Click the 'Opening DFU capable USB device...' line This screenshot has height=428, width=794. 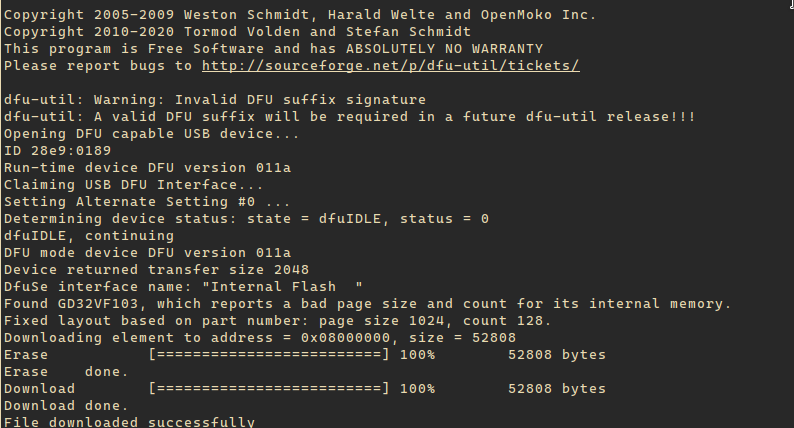tap(151, 134)
